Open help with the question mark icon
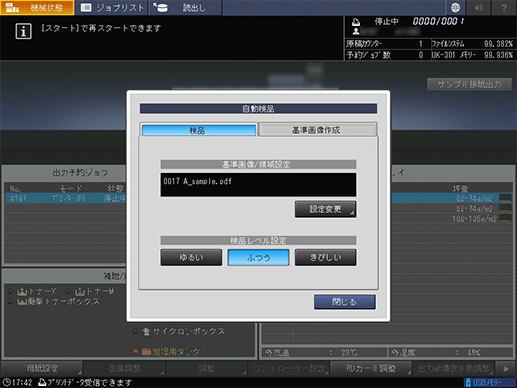Screen dimensions: 517x388 (x=504, y=7)
